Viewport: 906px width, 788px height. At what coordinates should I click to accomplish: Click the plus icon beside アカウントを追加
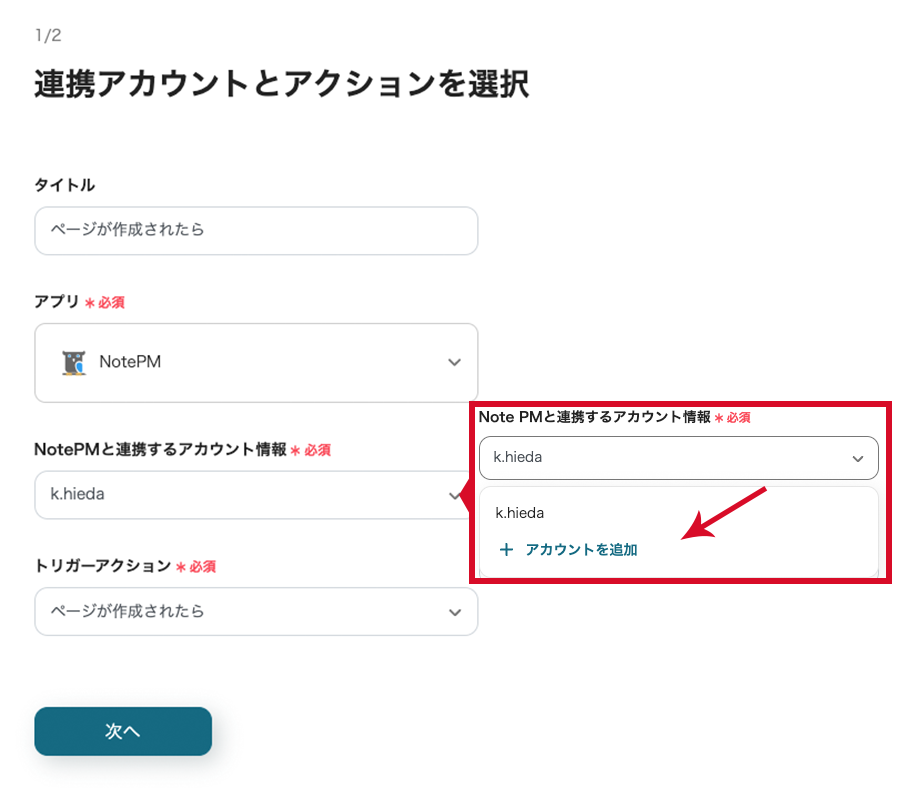506,549
